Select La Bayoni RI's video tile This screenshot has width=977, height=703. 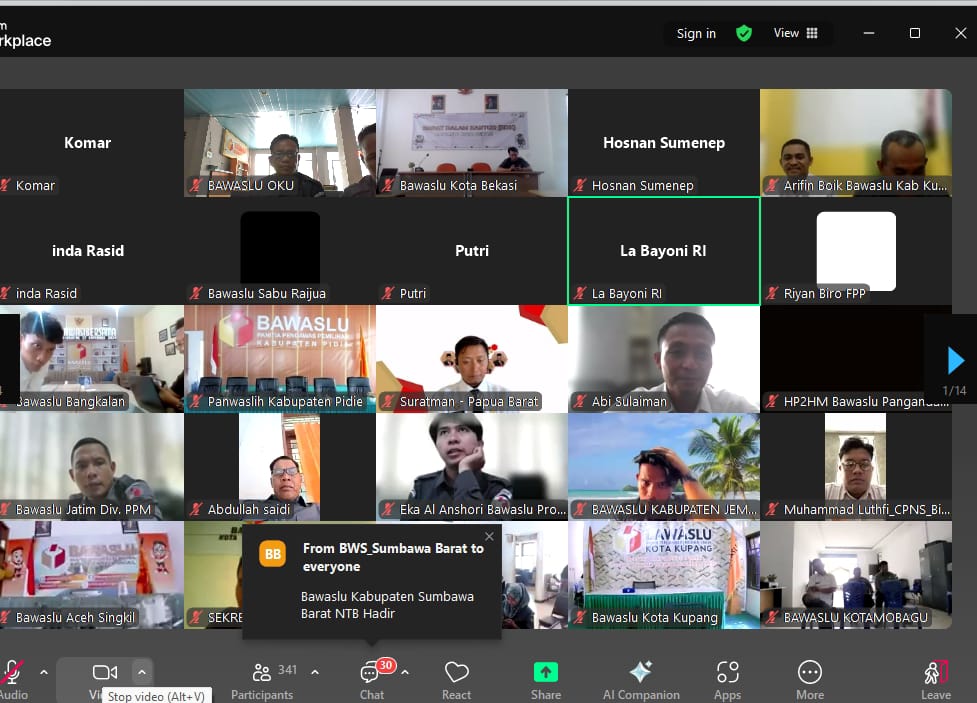pos(663,250)
